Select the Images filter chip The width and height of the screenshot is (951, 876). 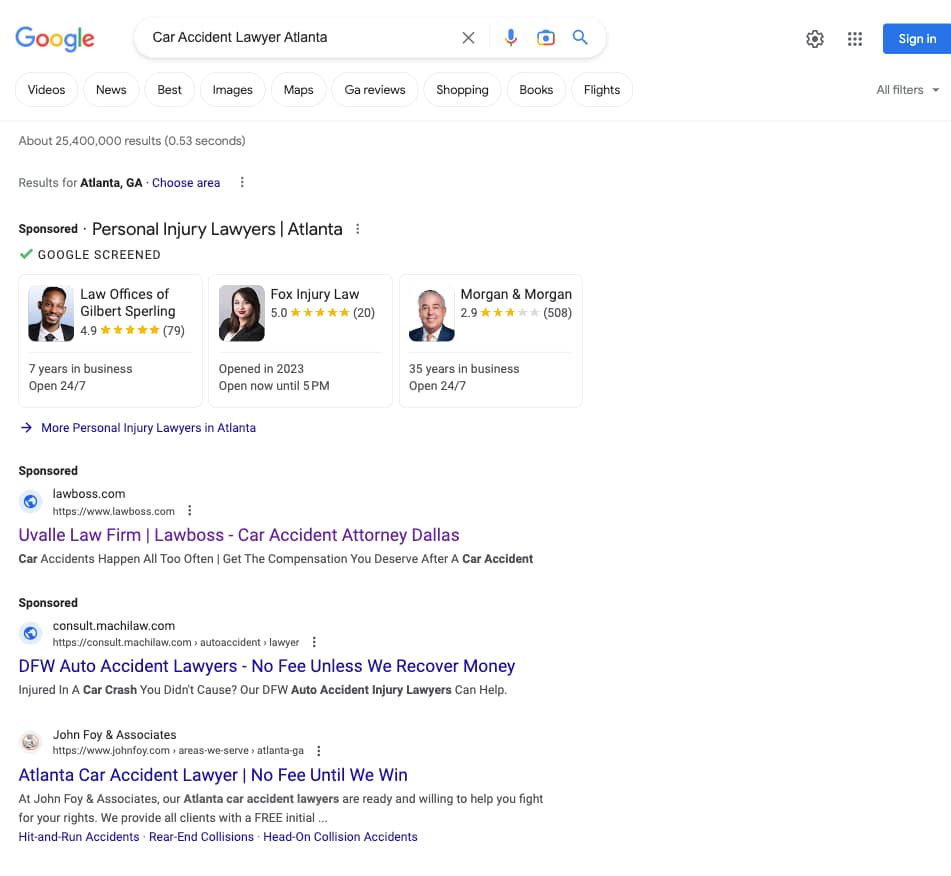click(x=232, y=90)
